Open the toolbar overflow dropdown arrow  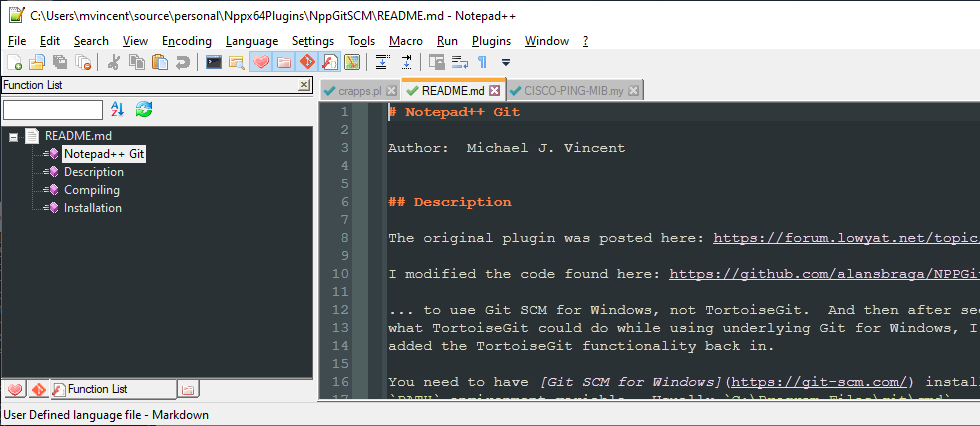[x=506, y=62]
